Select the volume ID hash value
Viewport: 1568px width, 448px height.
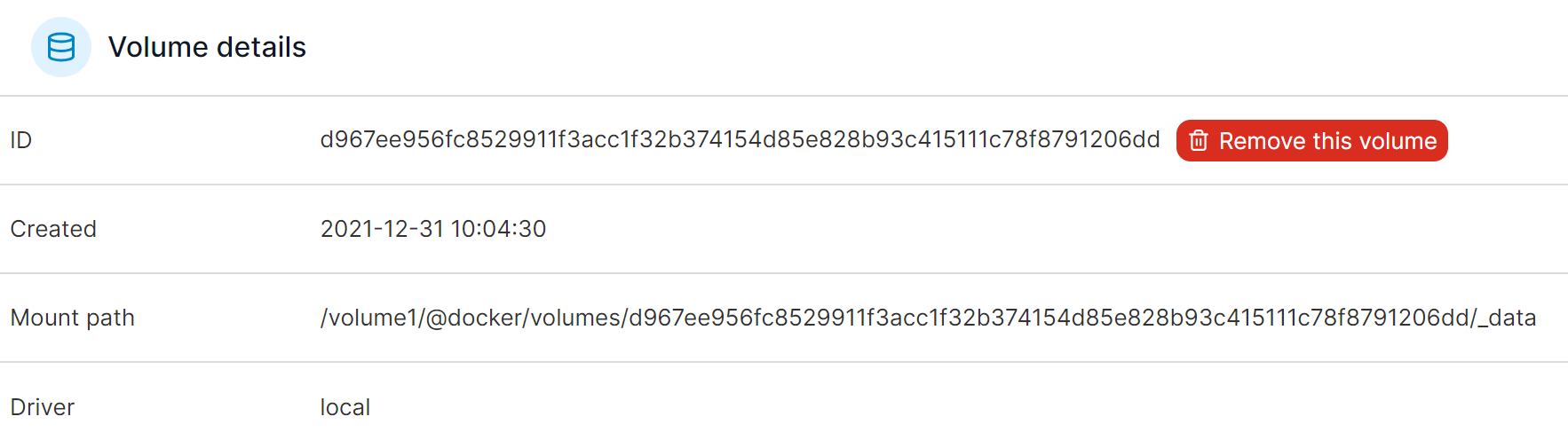click(740, 140)
